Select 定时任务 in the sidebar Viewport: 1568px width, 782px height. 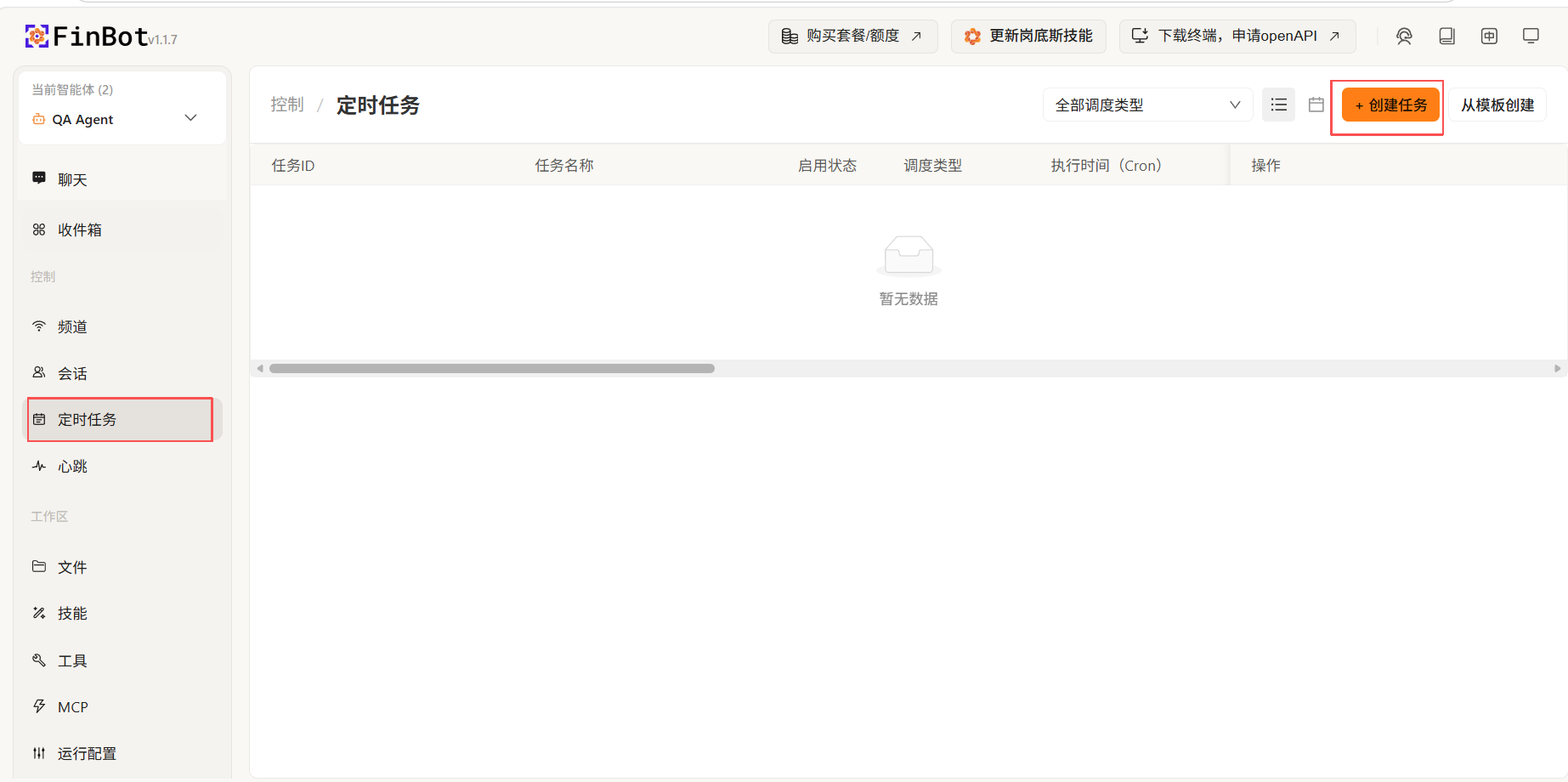122,419
